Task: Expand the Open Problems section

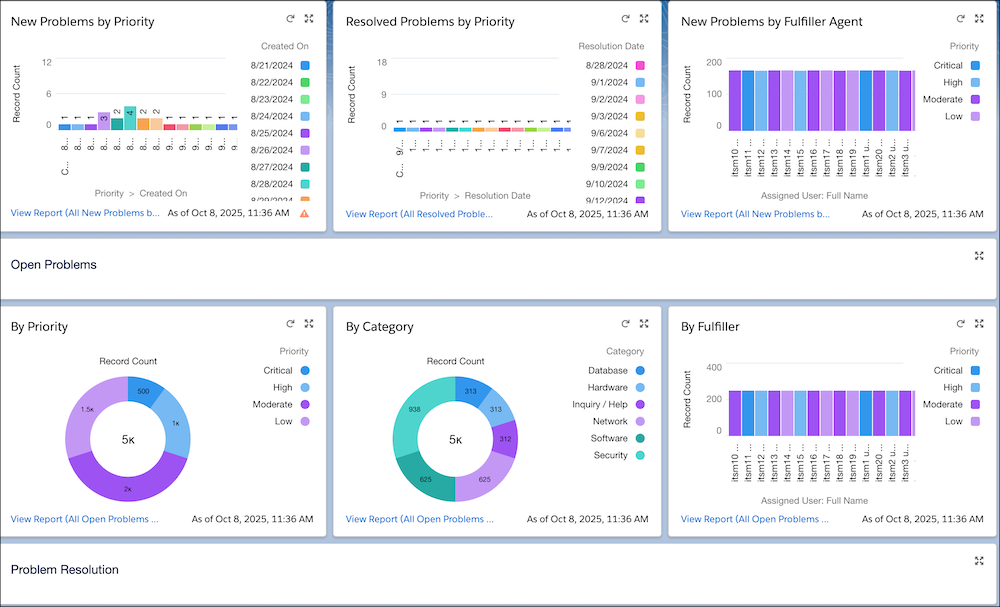Action: 979,256
